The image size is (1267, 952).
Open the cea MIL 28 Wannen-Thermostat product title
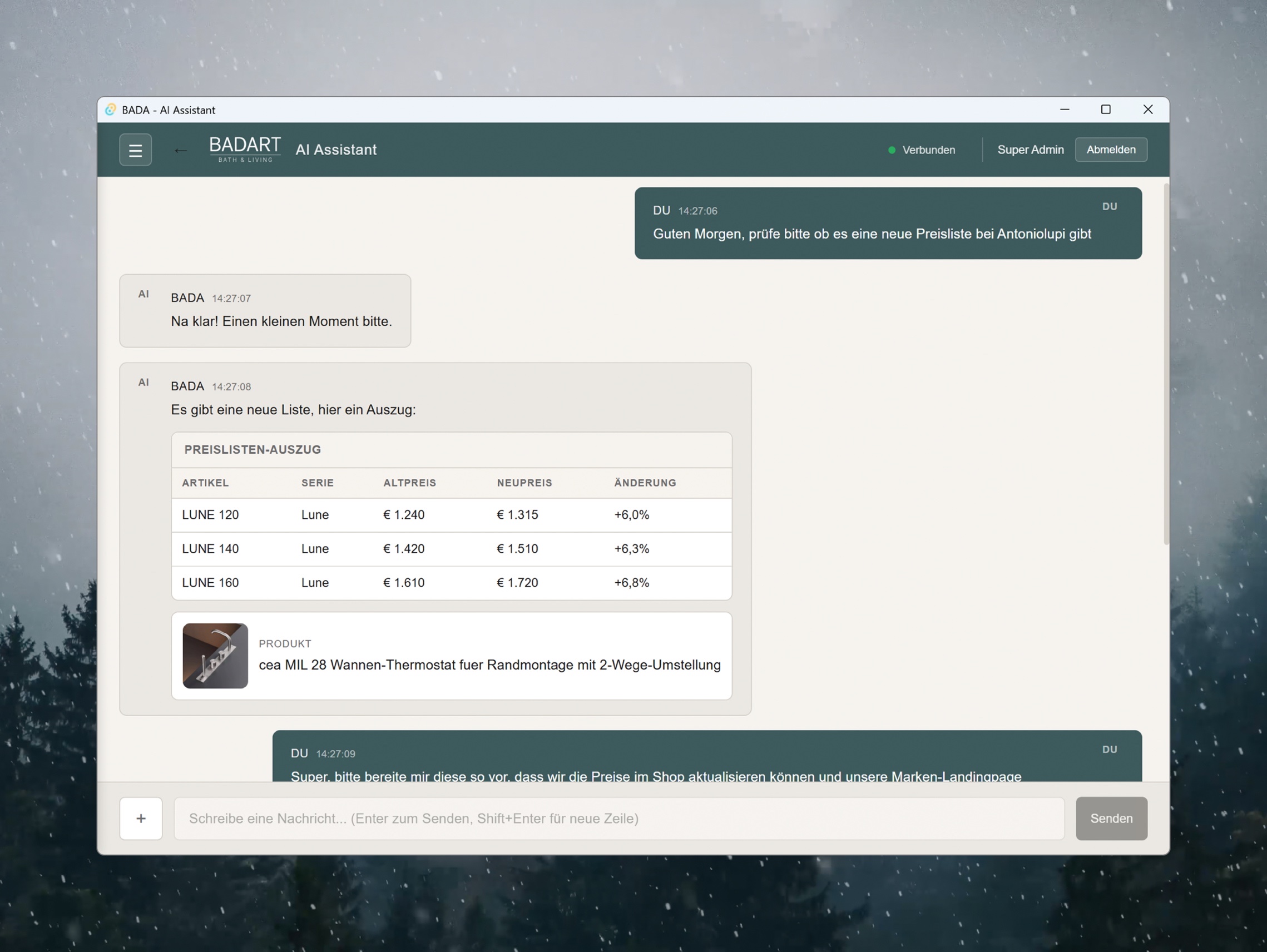[489, 665]
